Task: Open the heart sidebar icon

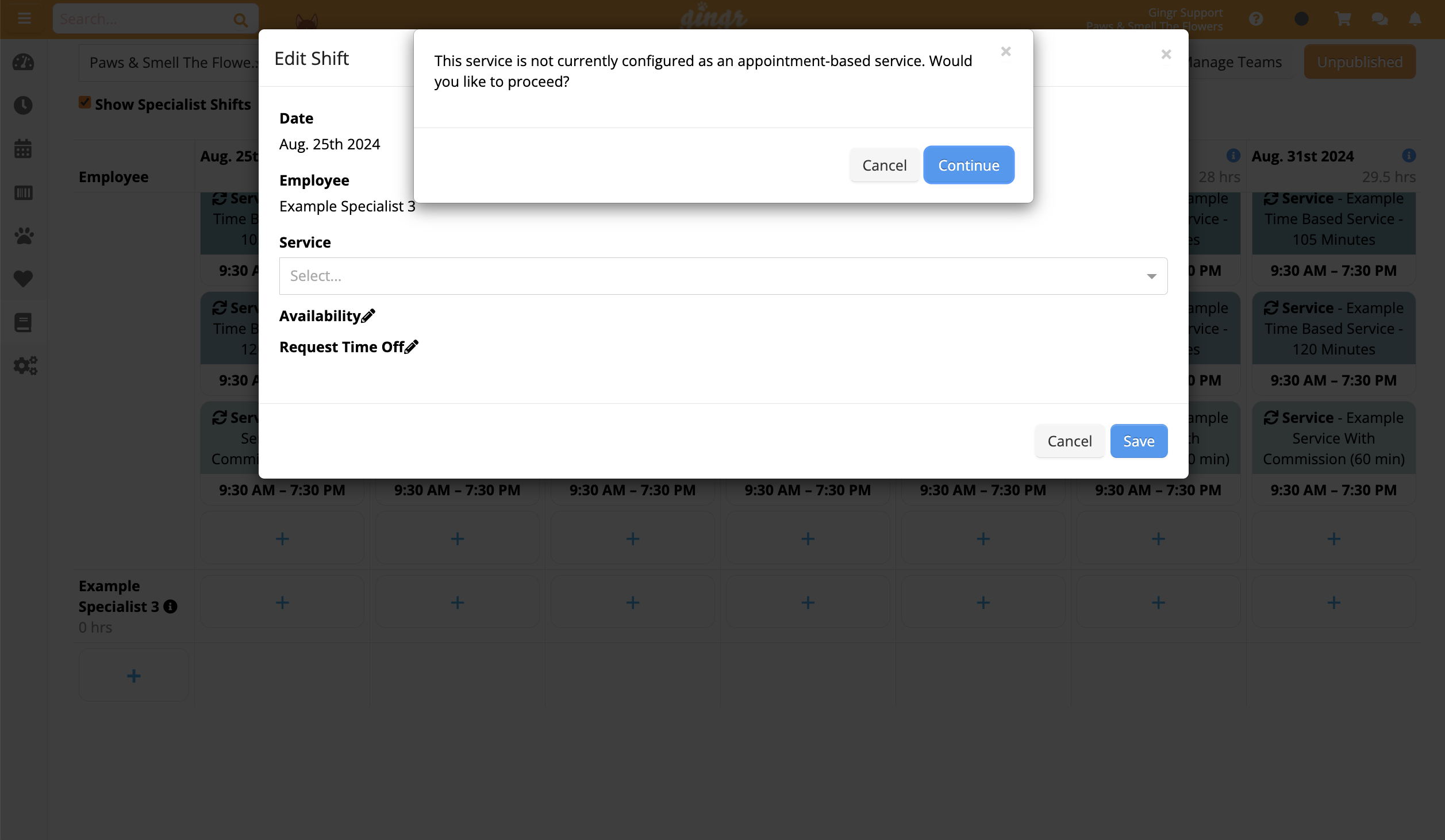Action: (24, 279)
